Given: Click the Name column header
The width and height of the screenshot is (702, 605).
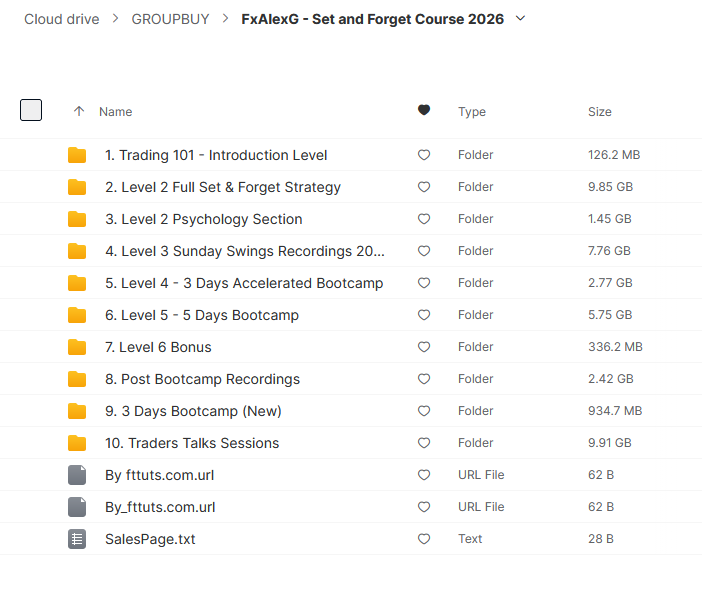Looking at the screenshot, I should click(x=116, y=112).
